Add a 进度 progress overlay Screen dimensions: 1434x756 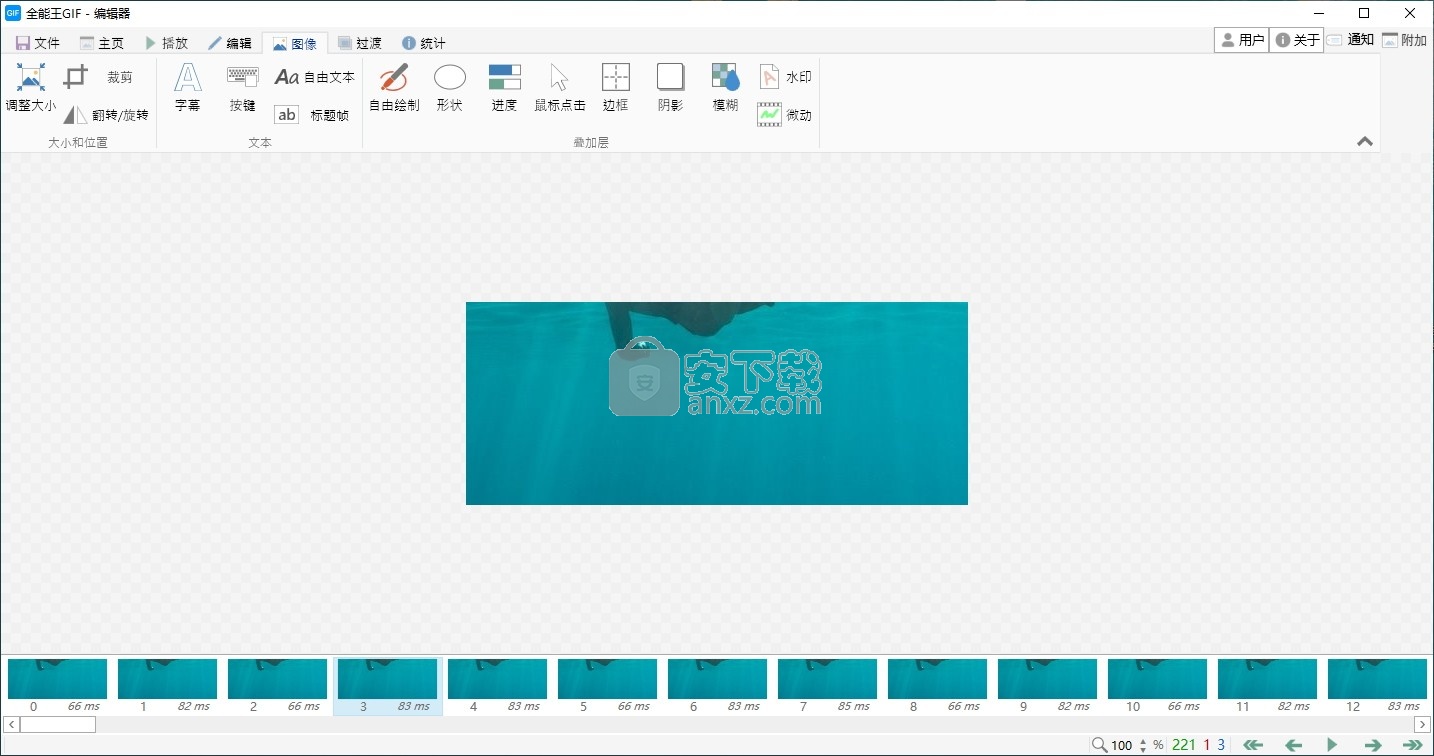click(x=504, y=87)
